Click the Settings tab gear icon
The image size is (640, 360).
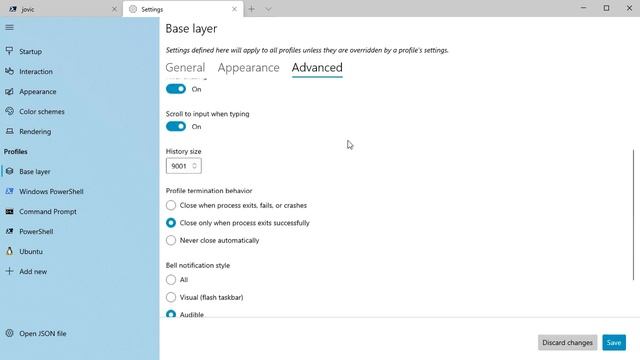click(133, 9)
